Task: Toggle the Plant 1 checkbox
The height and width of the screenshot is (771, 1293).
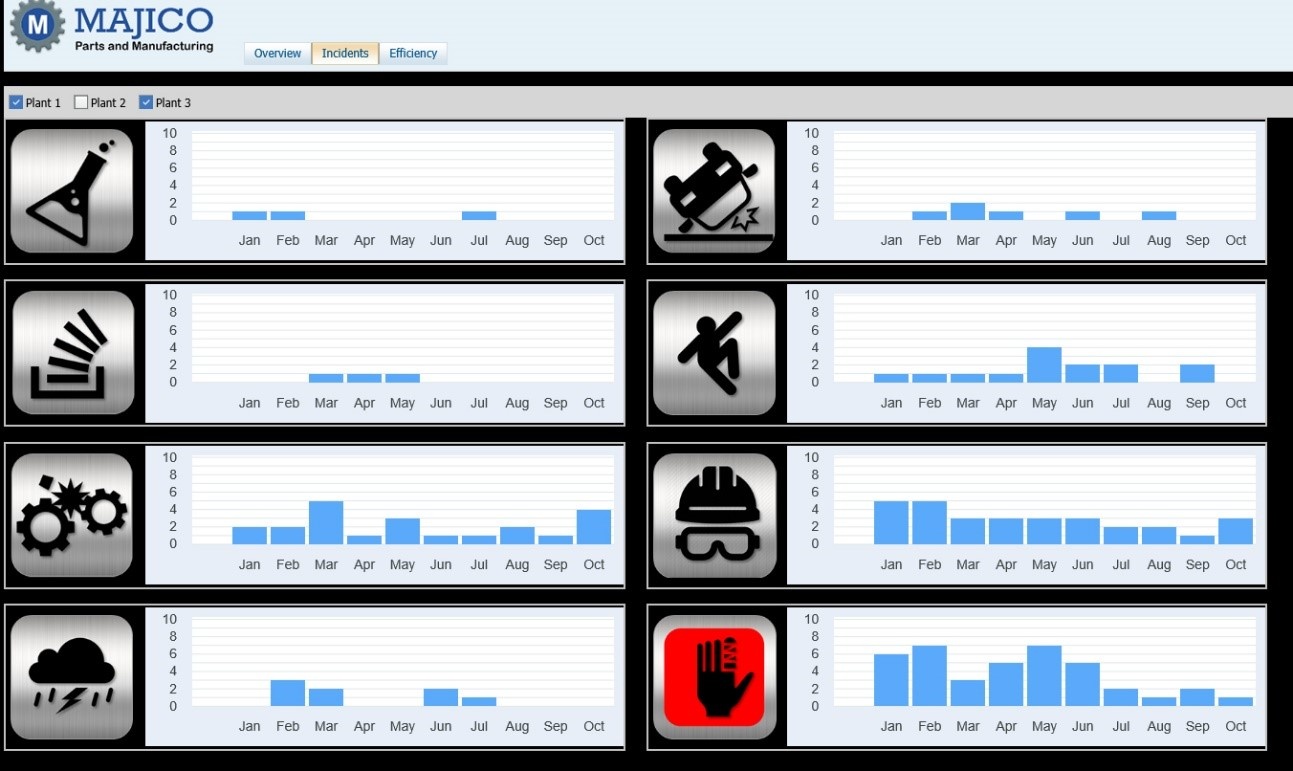Action: click(x=16, y=102)
